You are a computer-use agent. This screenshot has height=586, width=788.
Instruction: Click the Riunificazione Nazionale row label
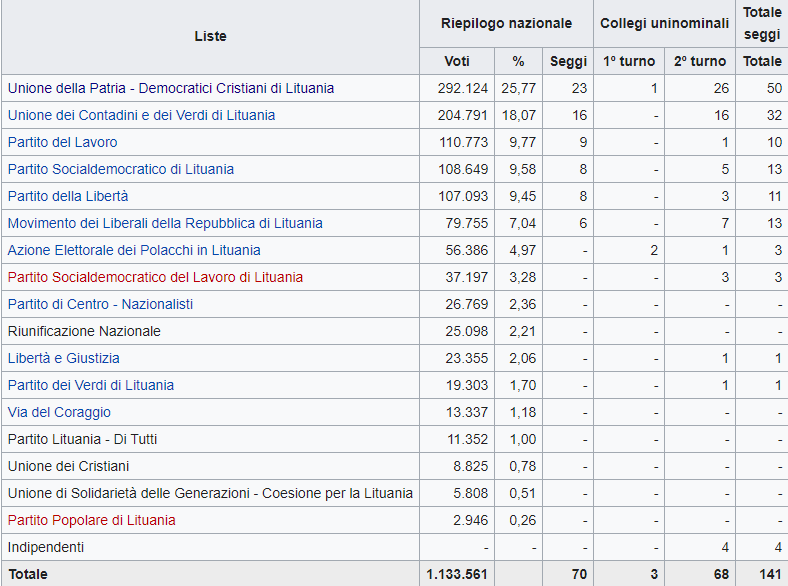[84, 331]
